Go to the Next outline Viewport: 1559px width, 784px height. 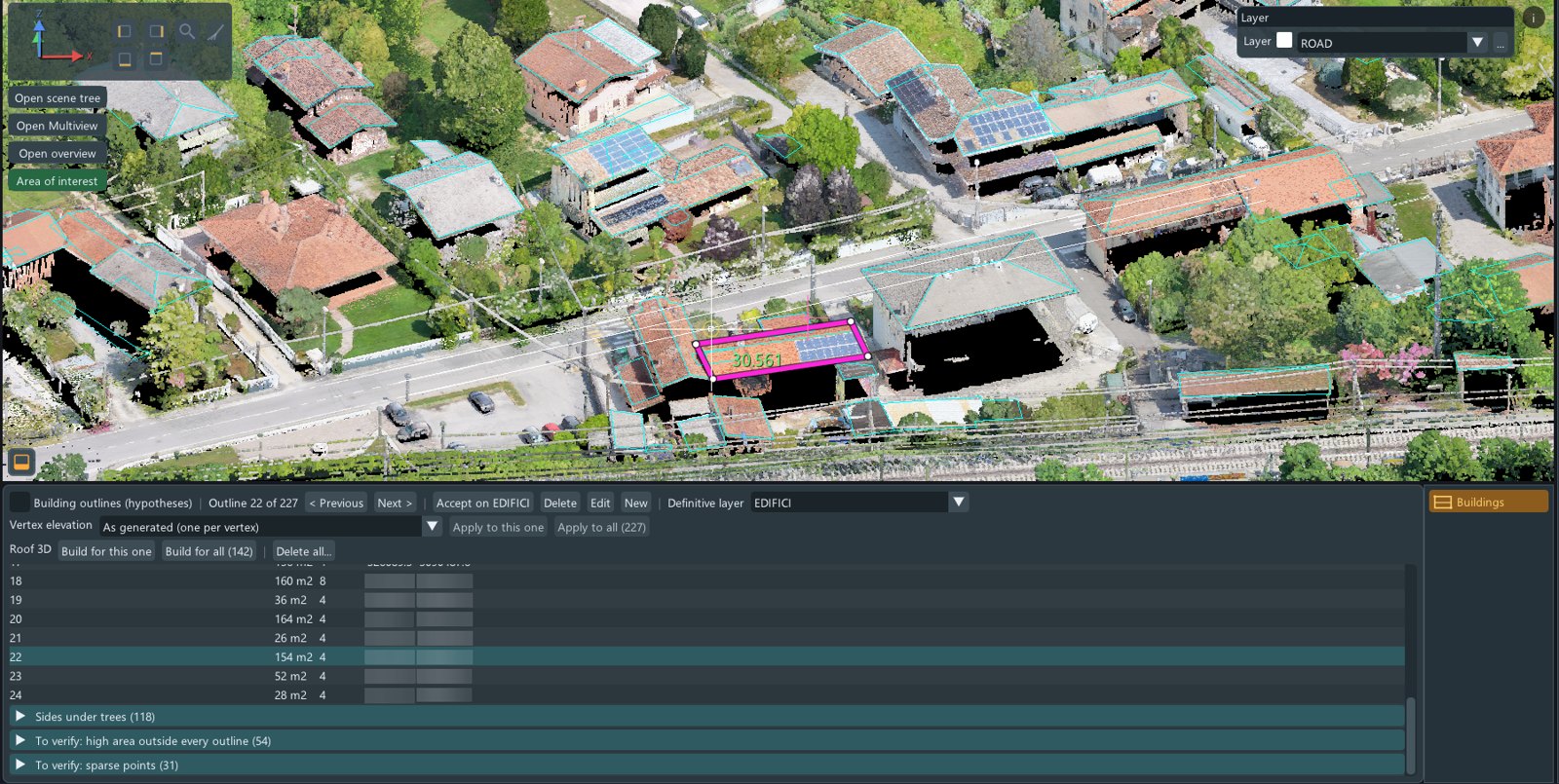[x=395, y=503]
